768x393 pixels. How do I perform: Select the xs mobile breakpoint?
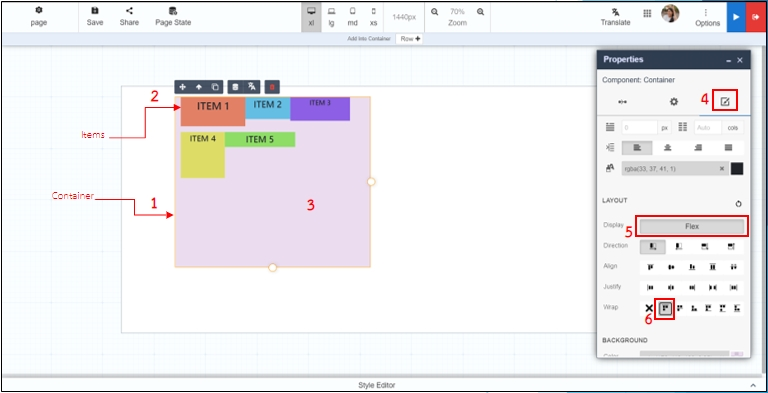click(374, 16)
